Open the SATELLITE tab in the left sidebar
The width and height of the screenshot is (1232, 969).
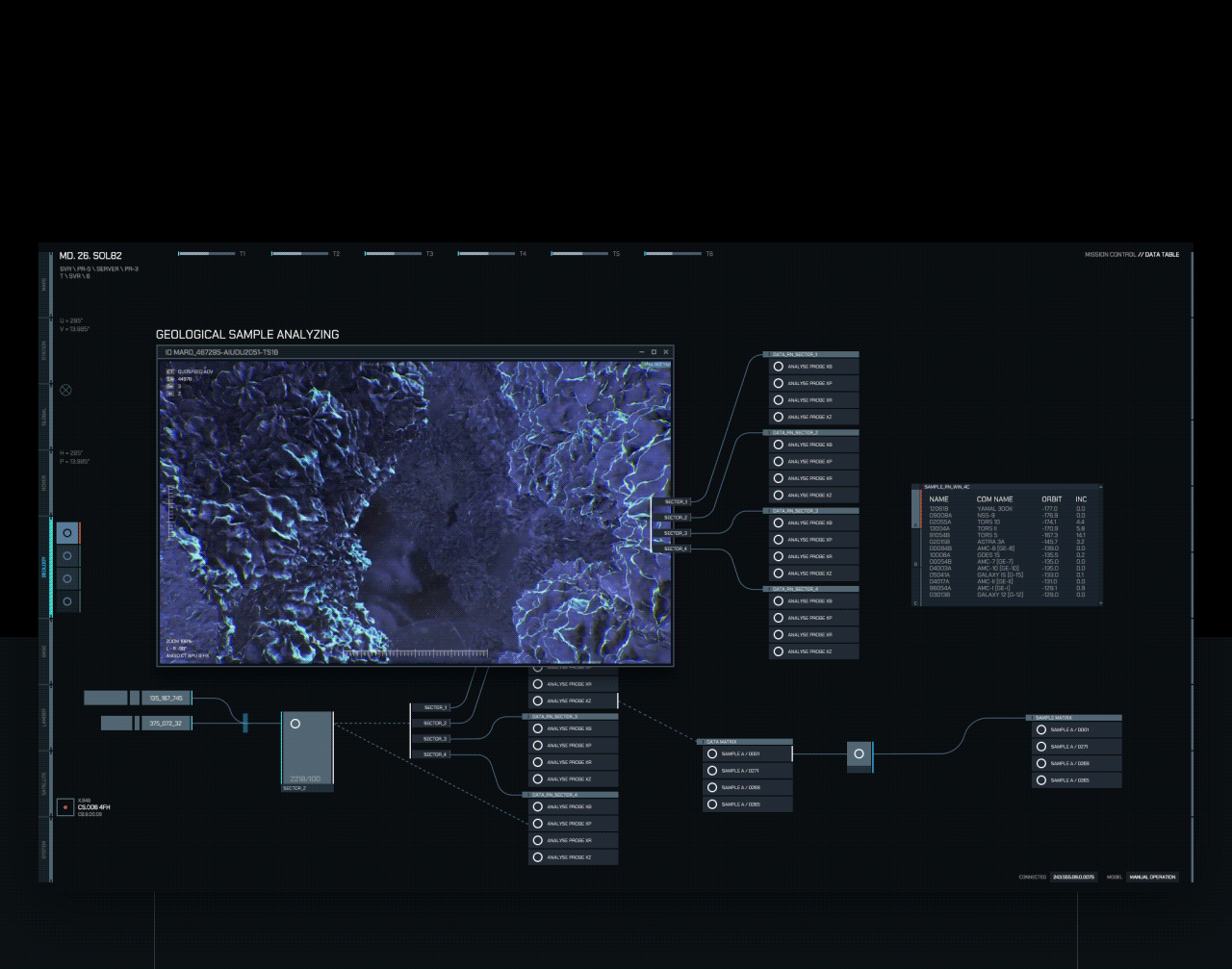(x=43, y=783)
